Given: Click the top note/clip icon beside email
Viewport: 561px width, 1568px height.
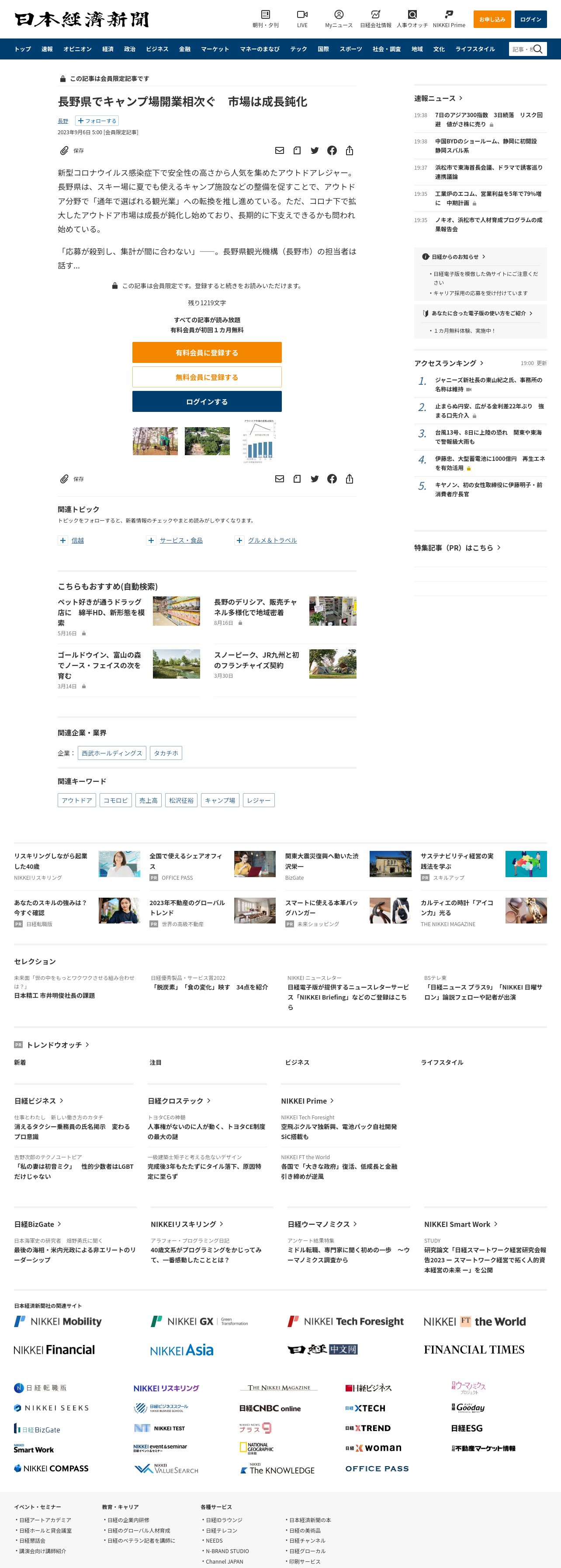Looking at the screenshot, I should click(x=297, y=150).
